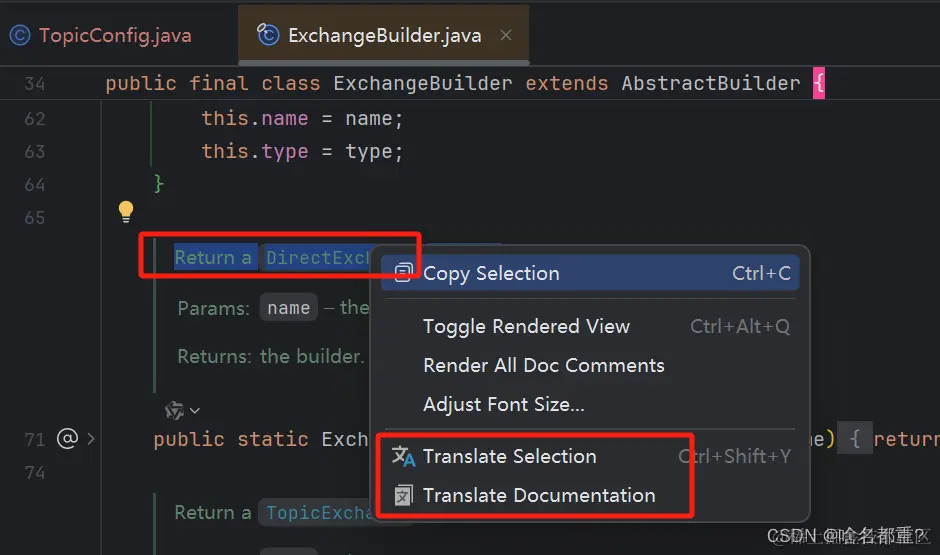Open the AI assistant icon dropdown above line 71
The width and height of the screenshot is (940, 555).
(x=182, y=411)
